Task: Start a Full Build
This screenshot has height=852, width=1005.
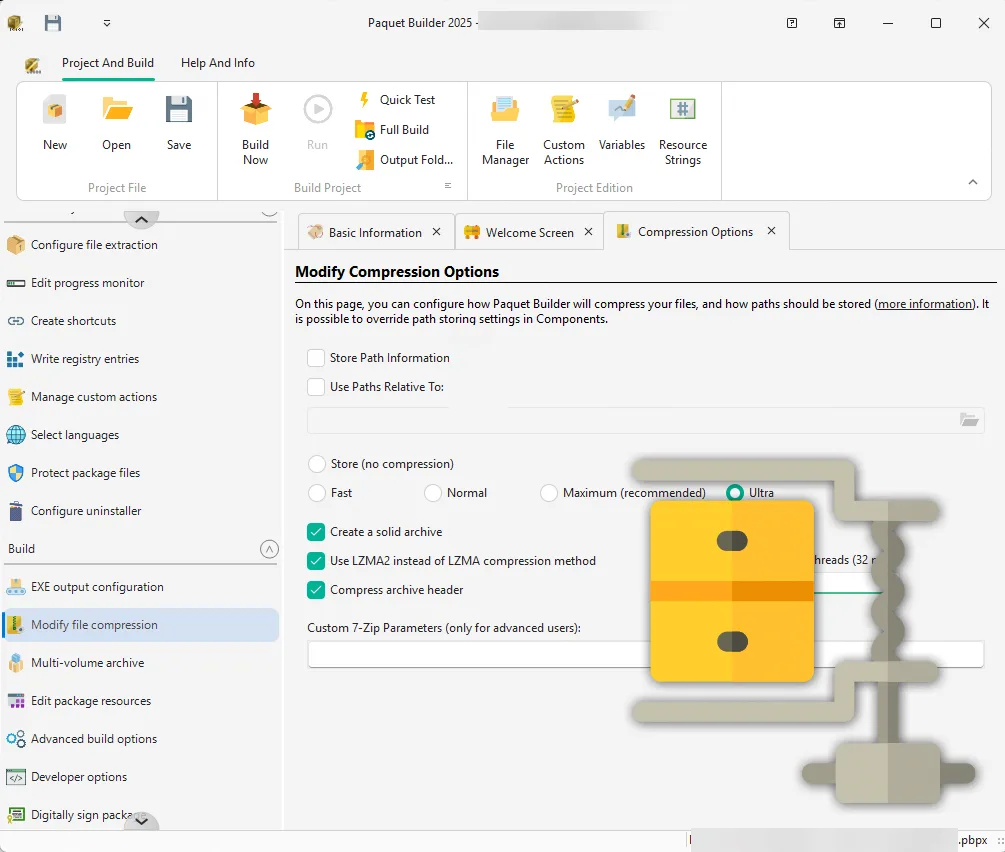Action: point(398,129)
